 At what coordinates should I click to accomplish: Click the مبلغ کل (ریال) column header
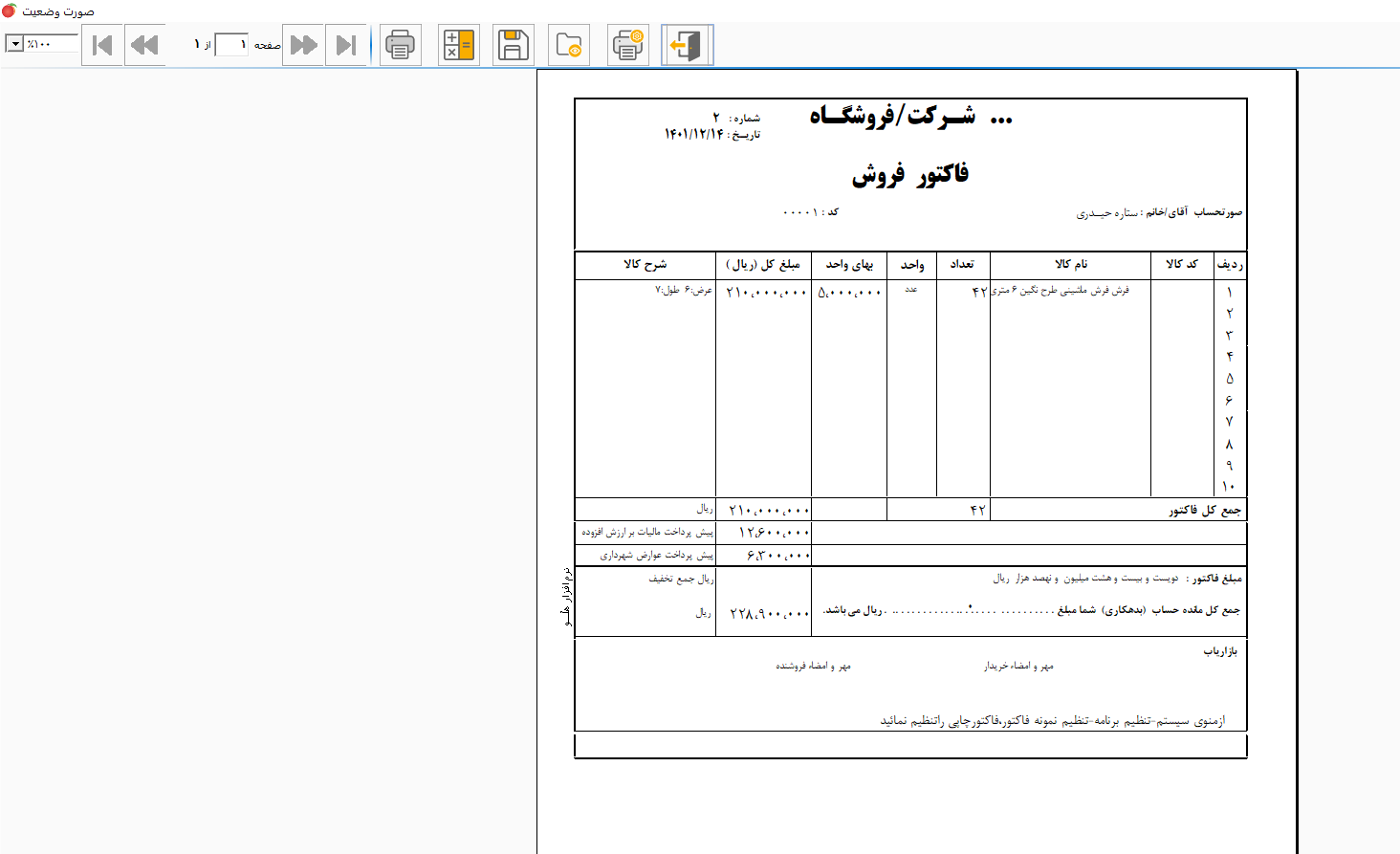[x=763, y=264]
